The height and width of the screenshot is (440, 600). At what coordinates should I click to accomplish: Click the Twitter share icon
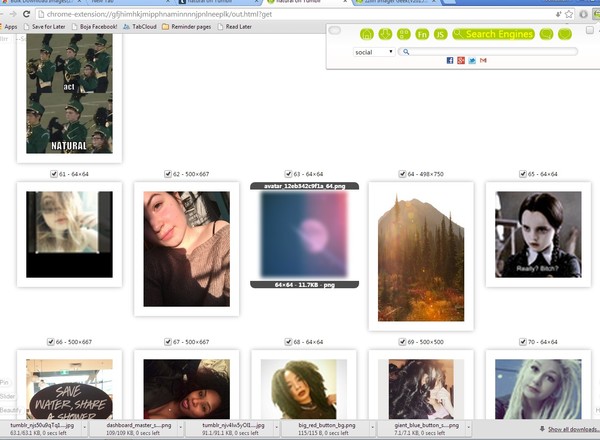[472, 61]
